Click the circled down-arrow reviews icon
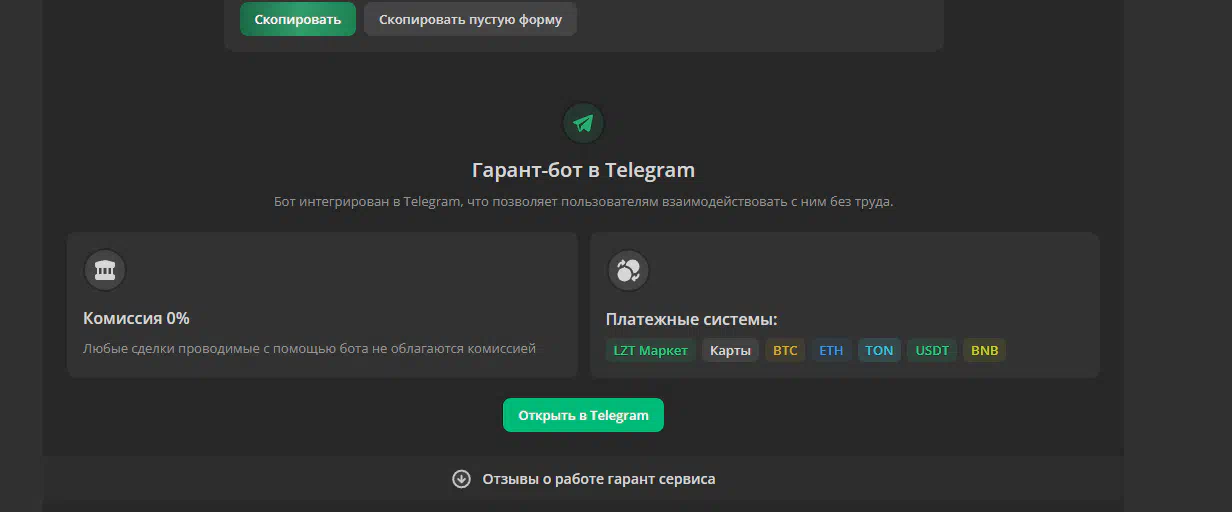 461,478
